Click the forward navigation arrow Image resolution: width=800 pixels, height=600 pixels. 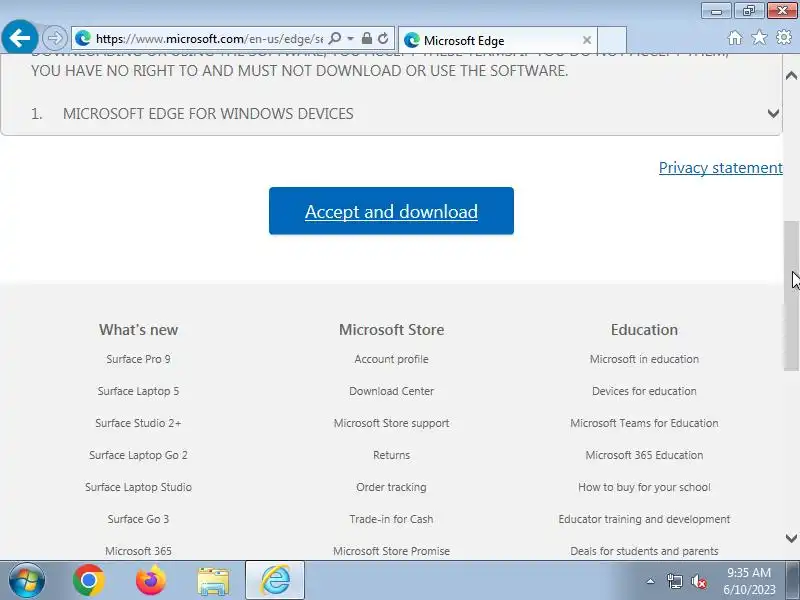pos(54,38)
